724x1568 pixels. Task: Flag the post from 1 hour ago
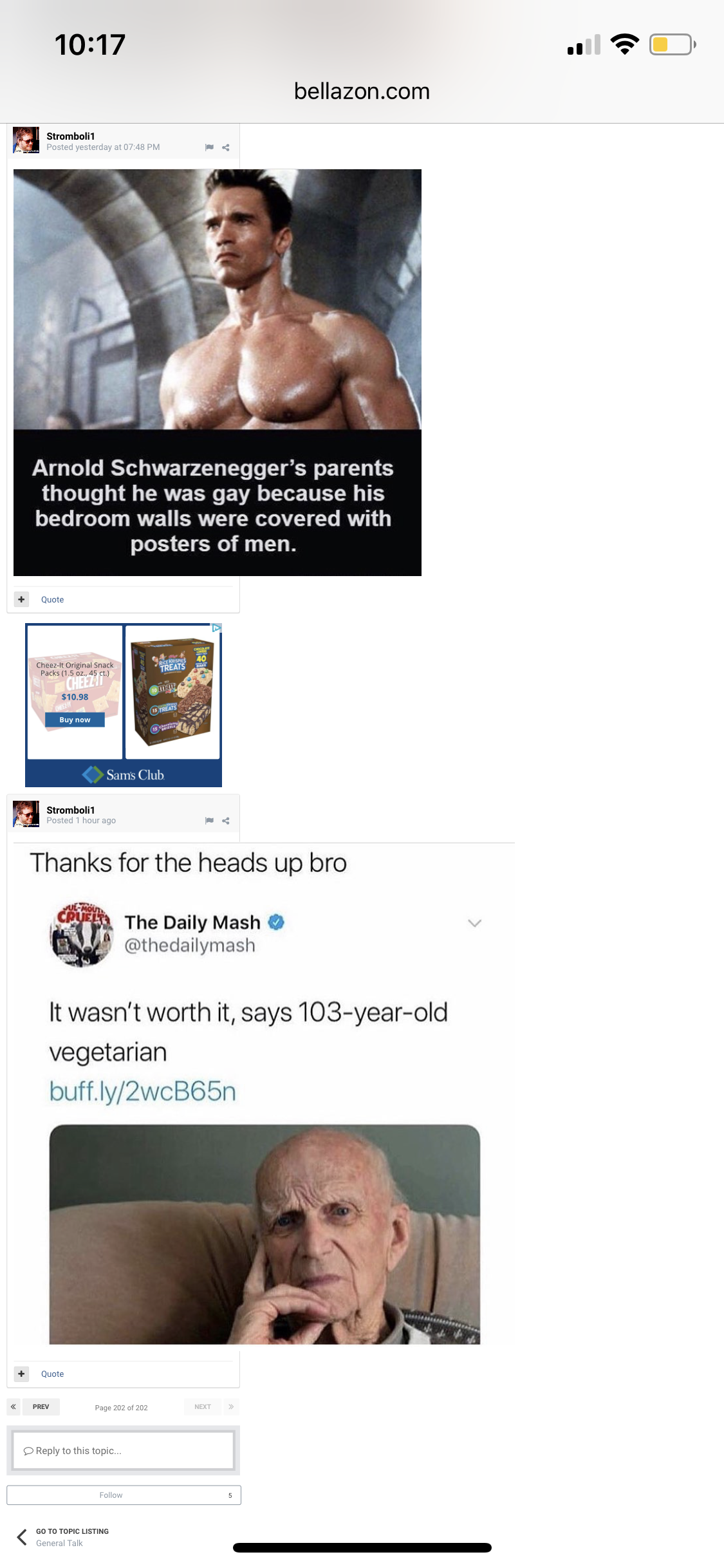coord(209,821)
